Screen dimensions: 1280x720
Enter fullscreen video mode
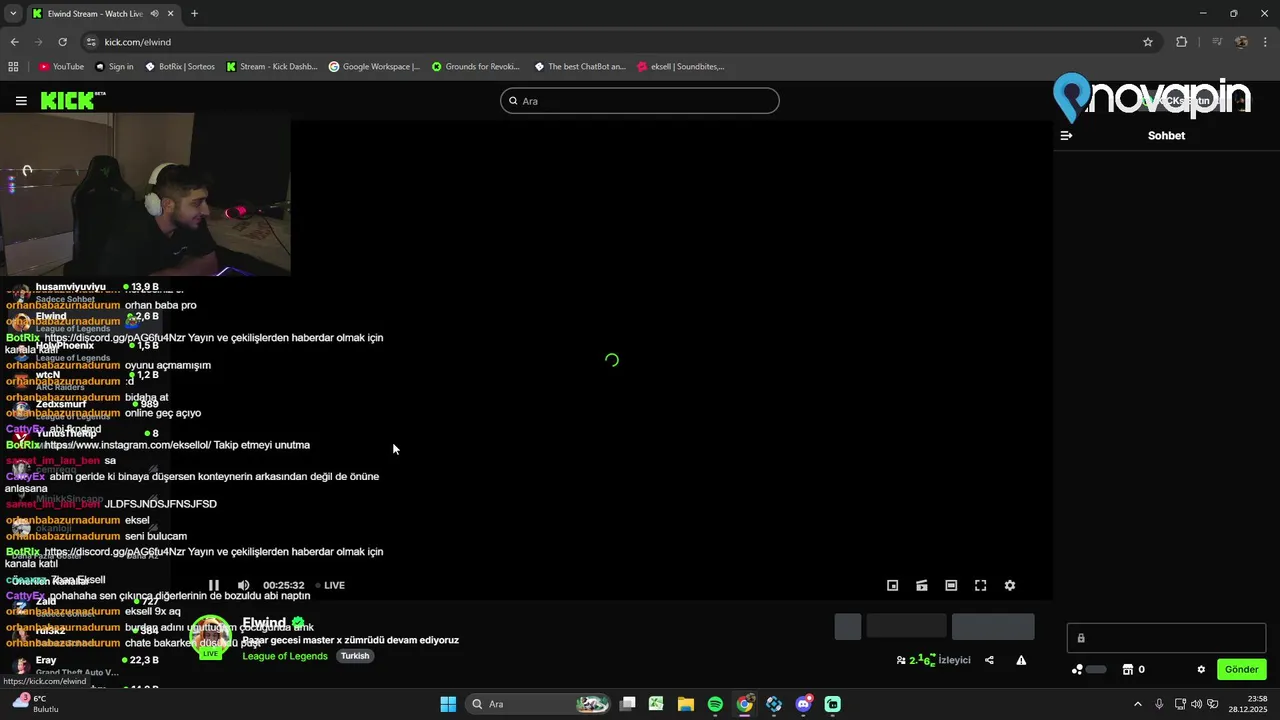(x=980, y=586)
